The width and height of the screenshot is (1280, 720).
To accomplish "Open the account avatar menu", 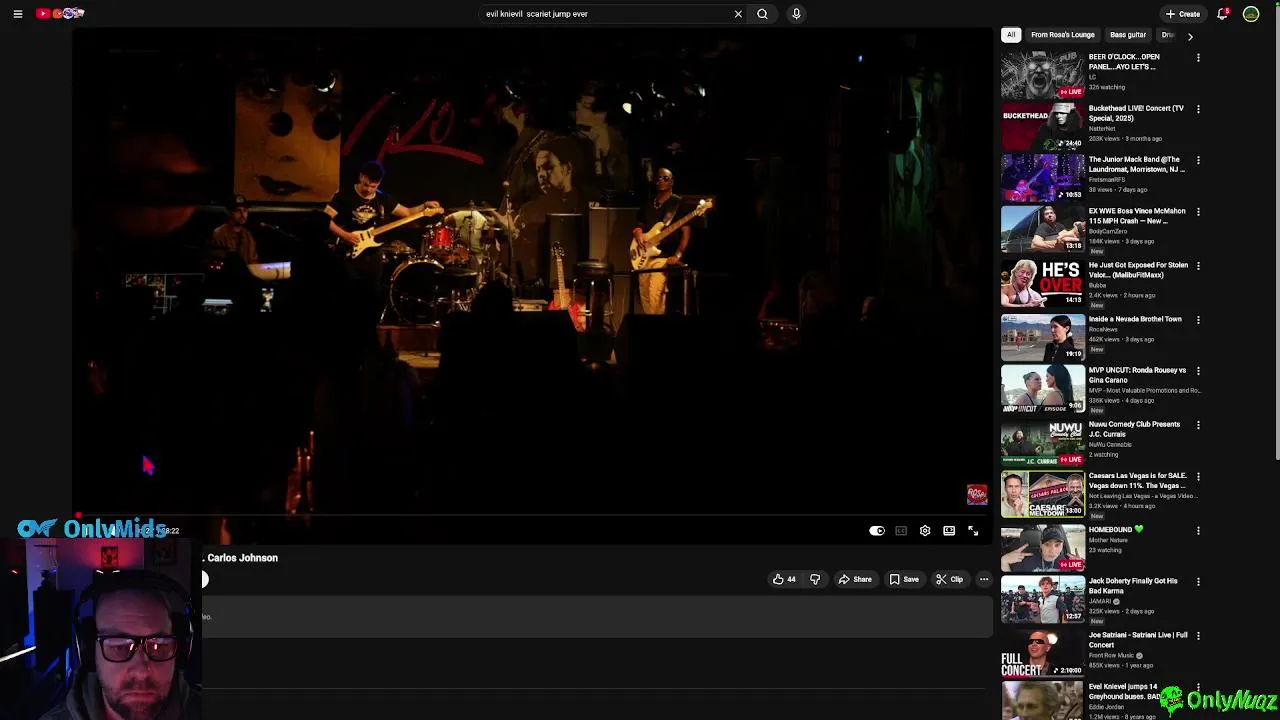I will [1251, 14].
